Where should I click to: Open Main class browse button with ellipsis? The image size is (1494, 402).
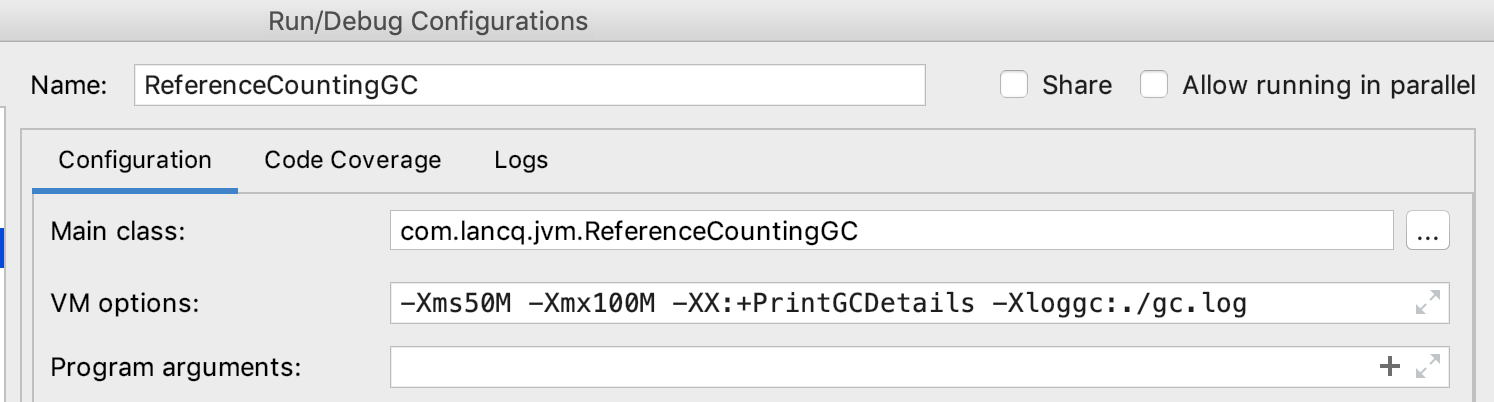pos(1427,233)
